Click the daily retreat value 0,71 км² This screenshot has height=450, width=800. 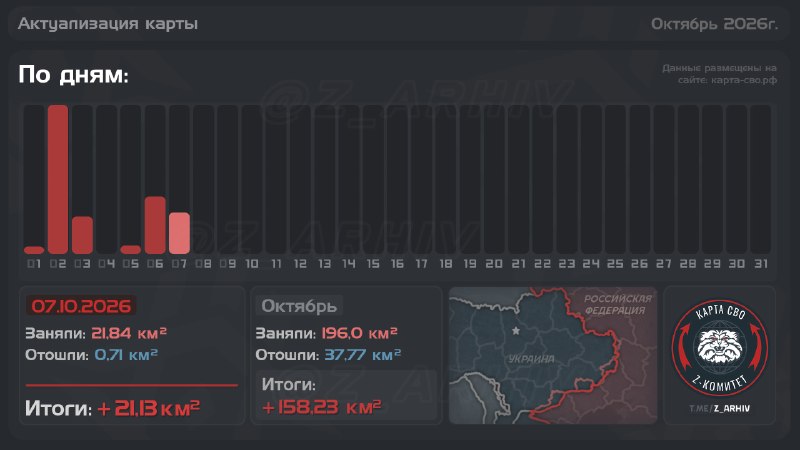[x=126, y=354]
